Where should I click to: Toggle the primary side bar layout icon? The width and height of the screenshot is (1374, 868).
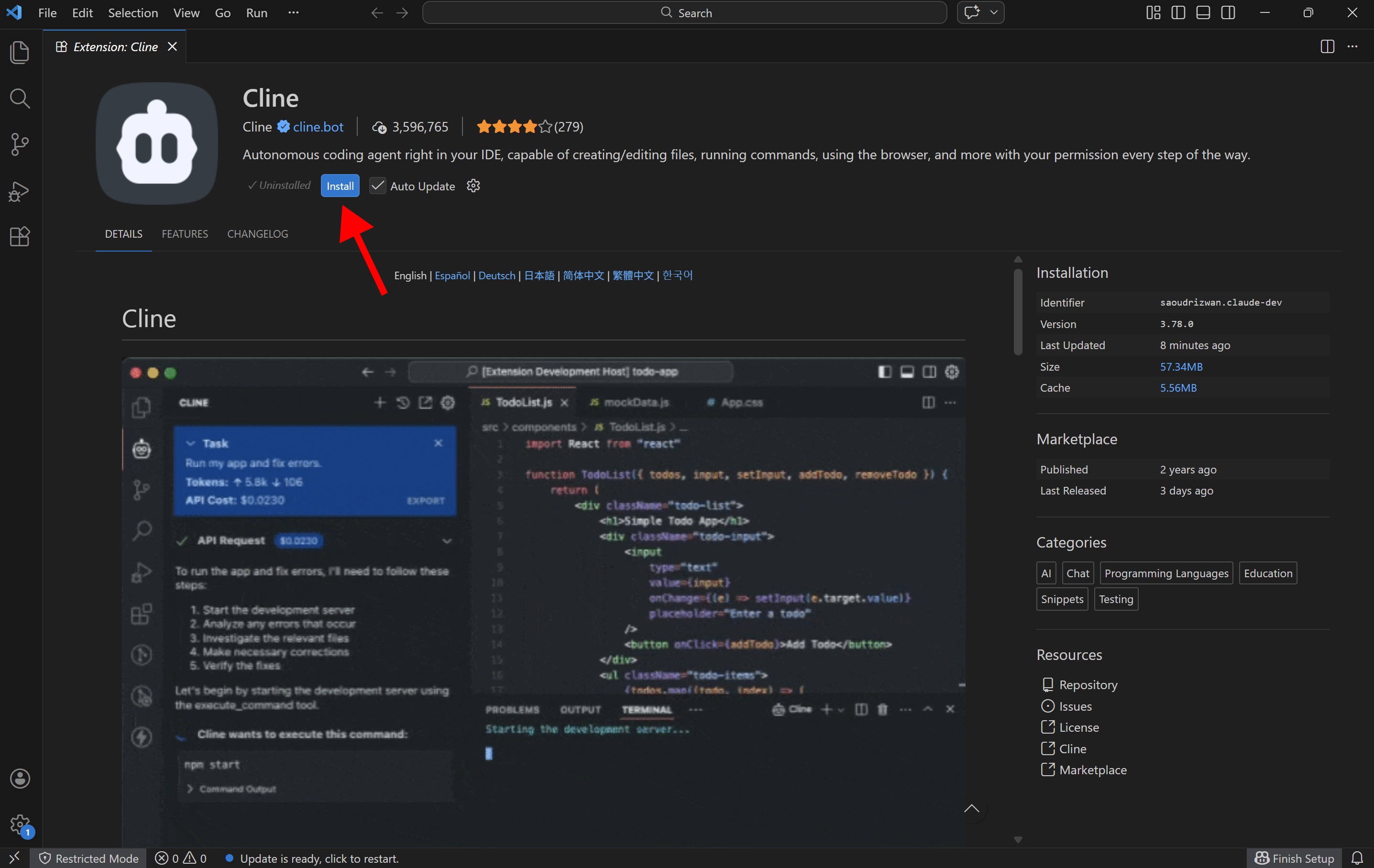[x=1178, y=12]
